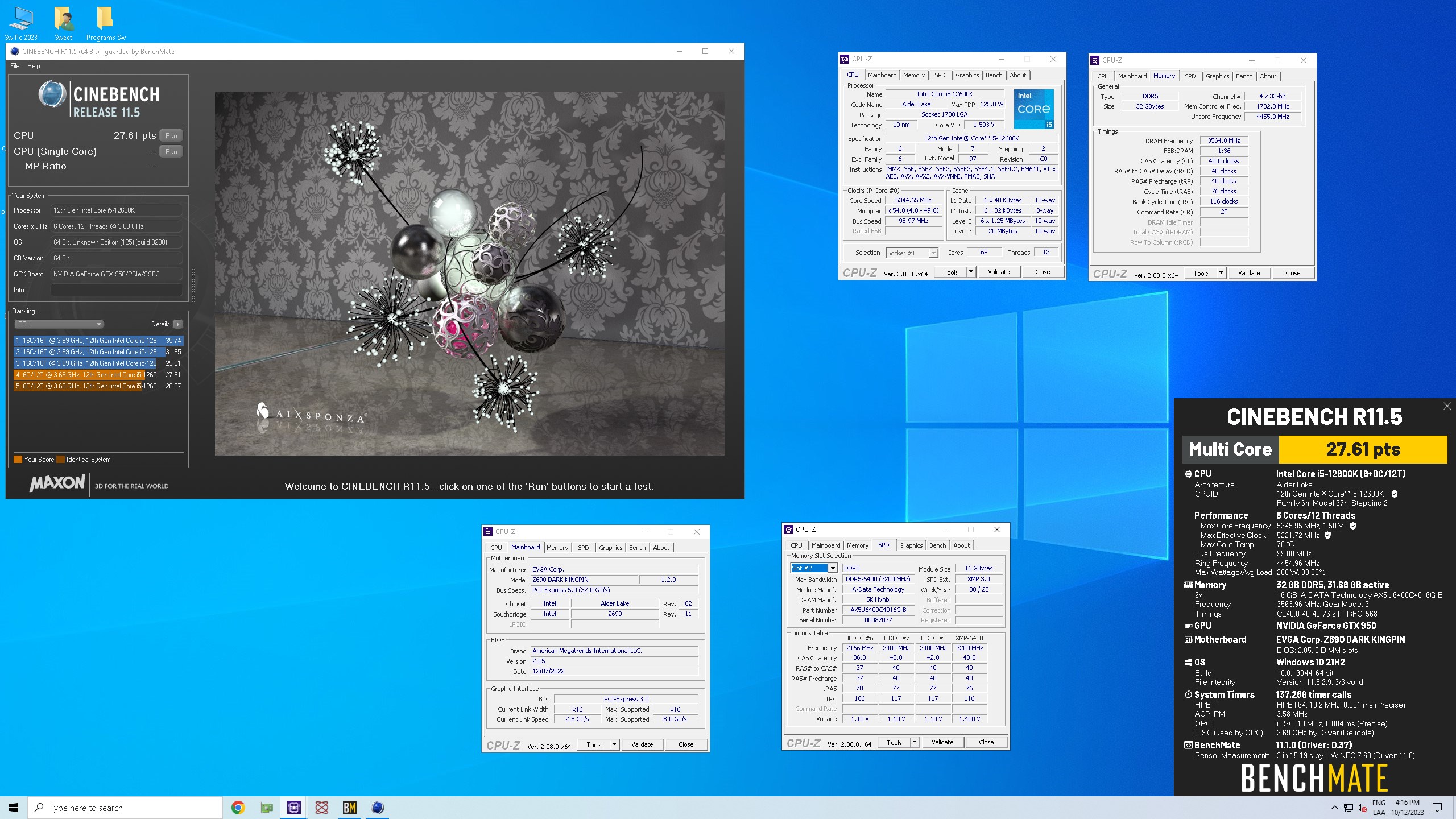
Task: Click verified shield next to Max Effective Clock
Action: coord(1328,535)
